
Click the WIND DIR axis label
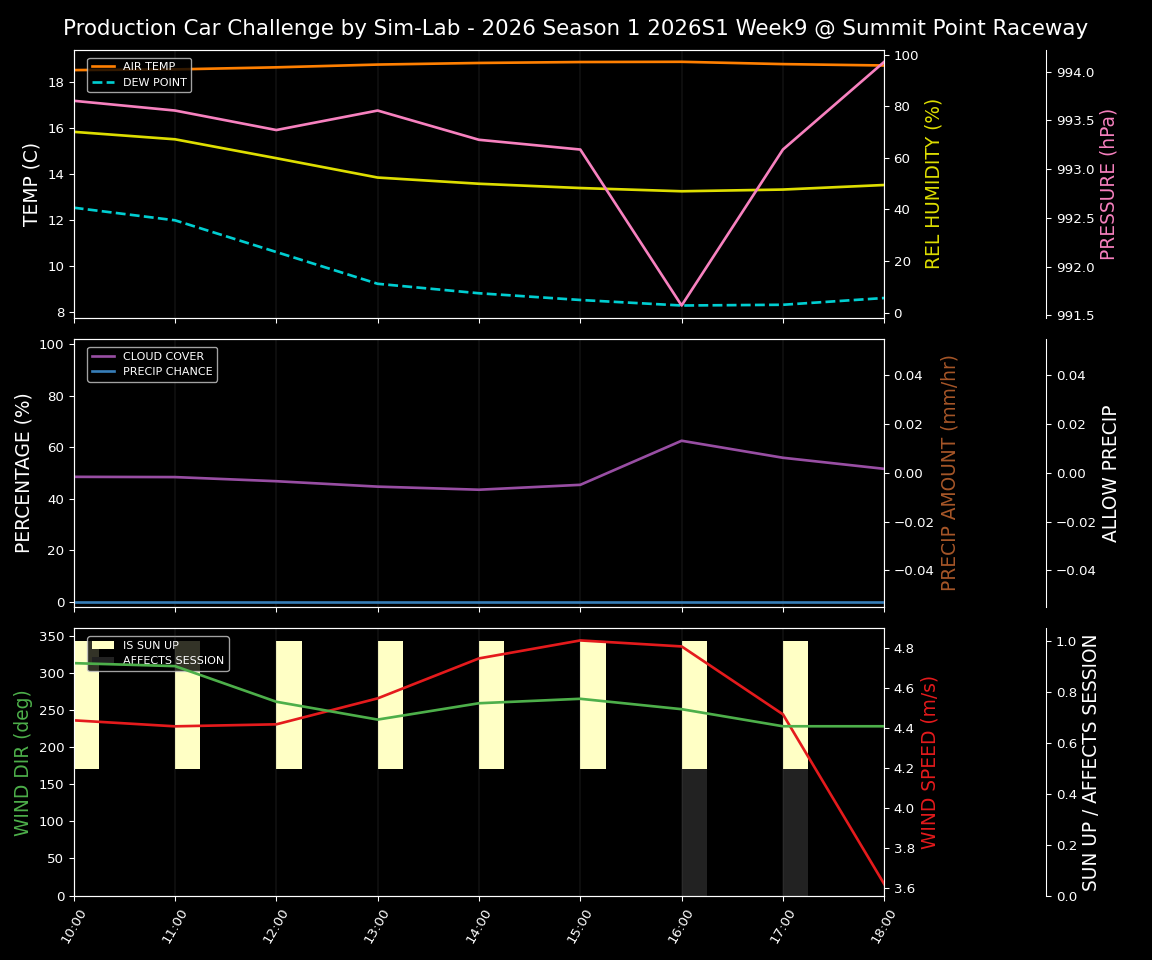pyautogui.click(x=22, y=760)
